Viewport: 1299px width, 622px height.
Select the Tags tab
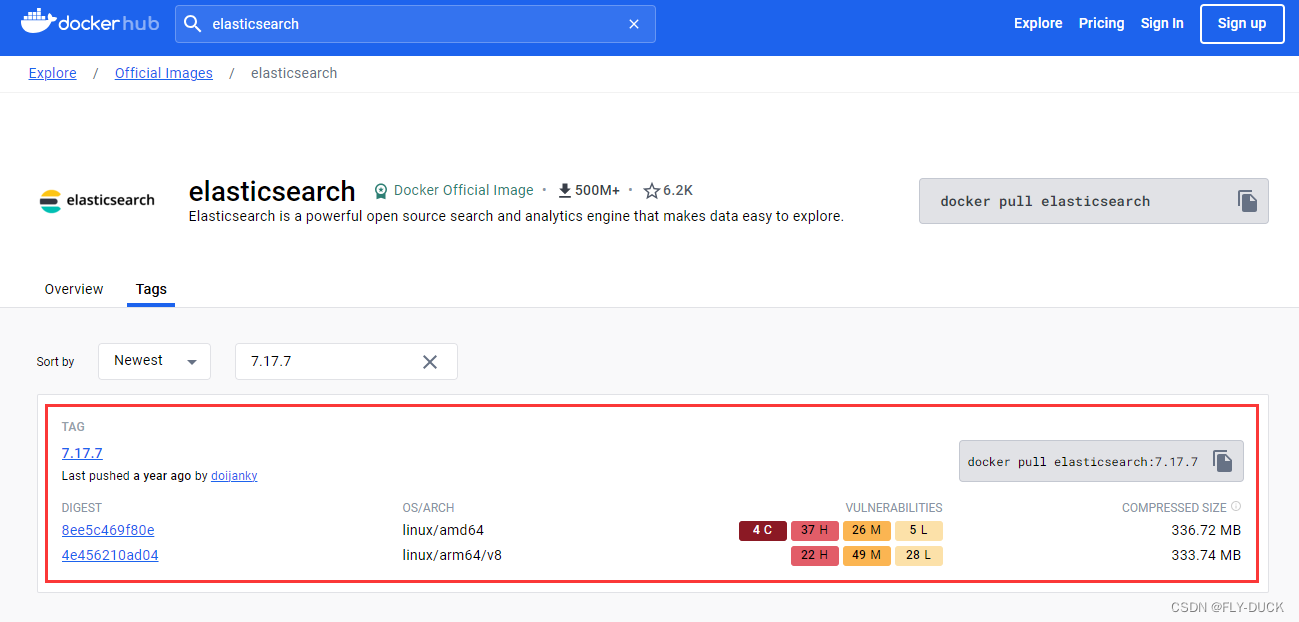coord(151,289)
